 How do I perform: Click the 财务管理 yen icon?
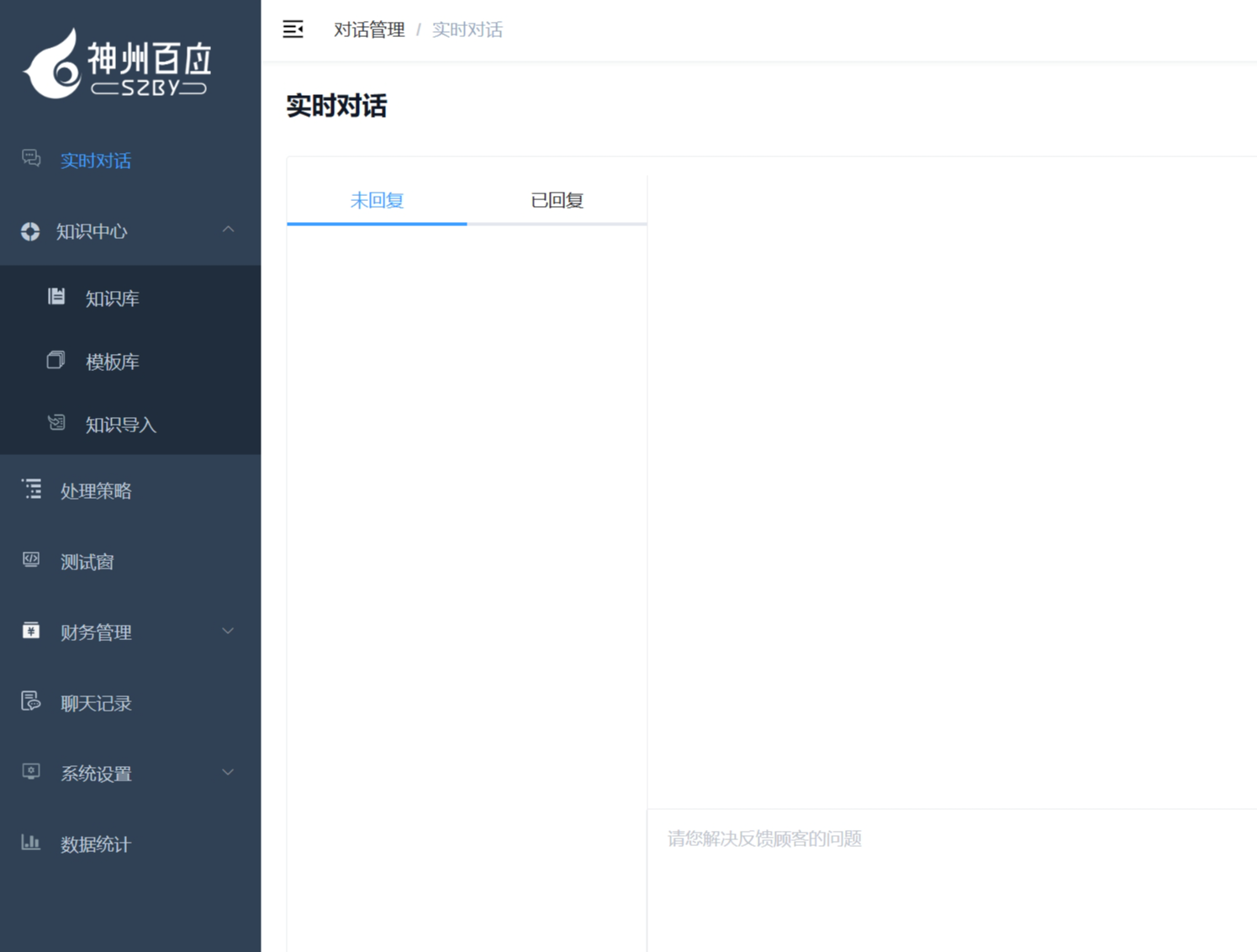(31, 630)
